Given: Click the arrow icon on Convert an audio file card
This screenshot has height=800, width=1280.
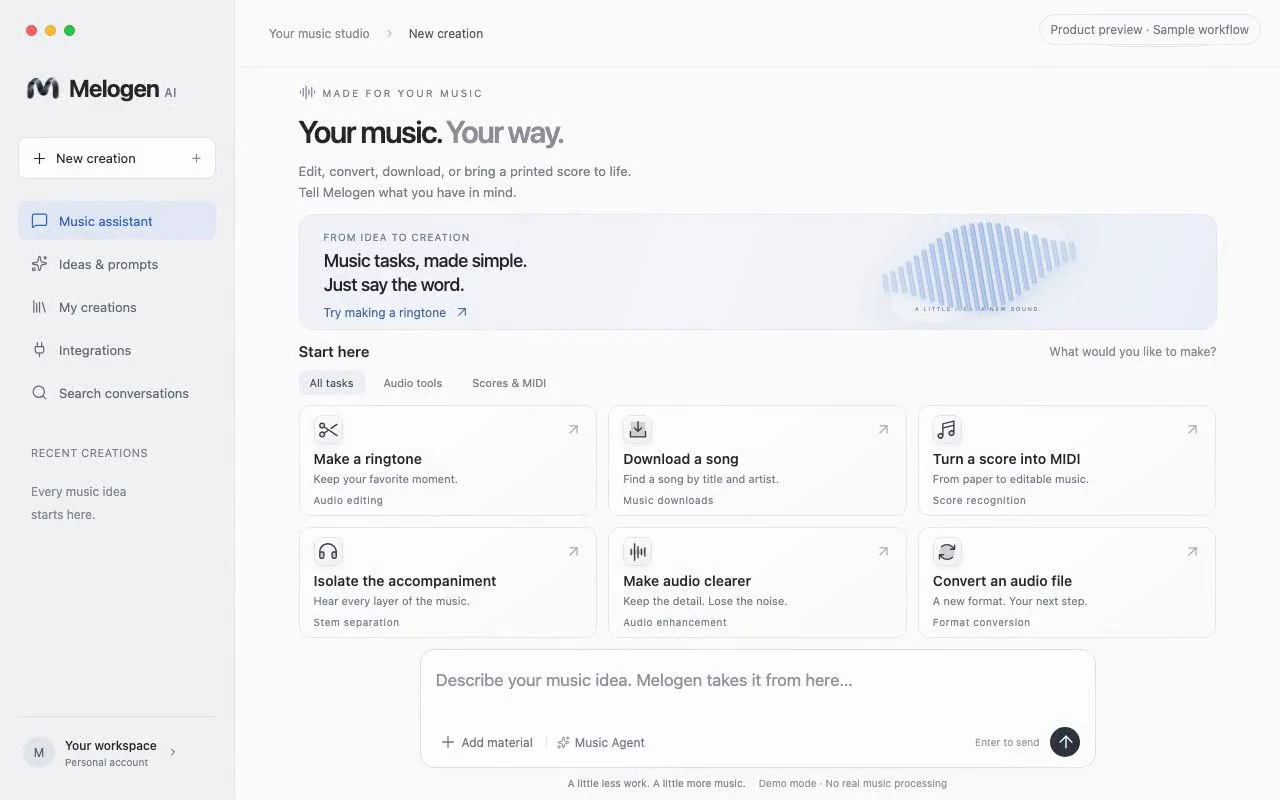Looking at the screenshot, I should (x=1192, y=552).
